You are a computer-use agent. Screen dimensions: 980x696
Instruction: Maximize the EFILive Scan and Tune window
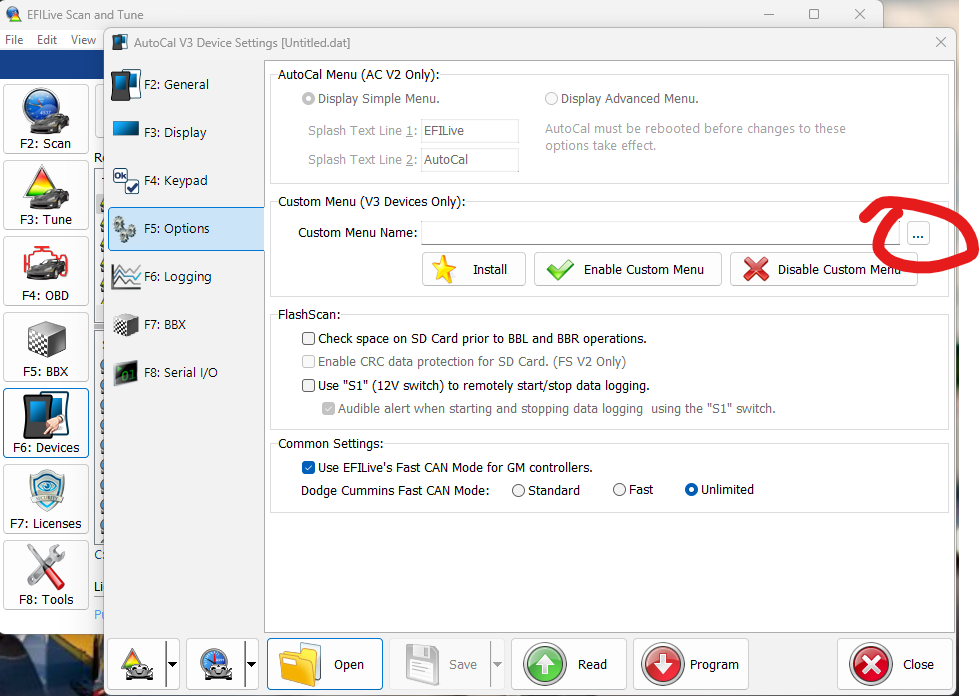814,14
